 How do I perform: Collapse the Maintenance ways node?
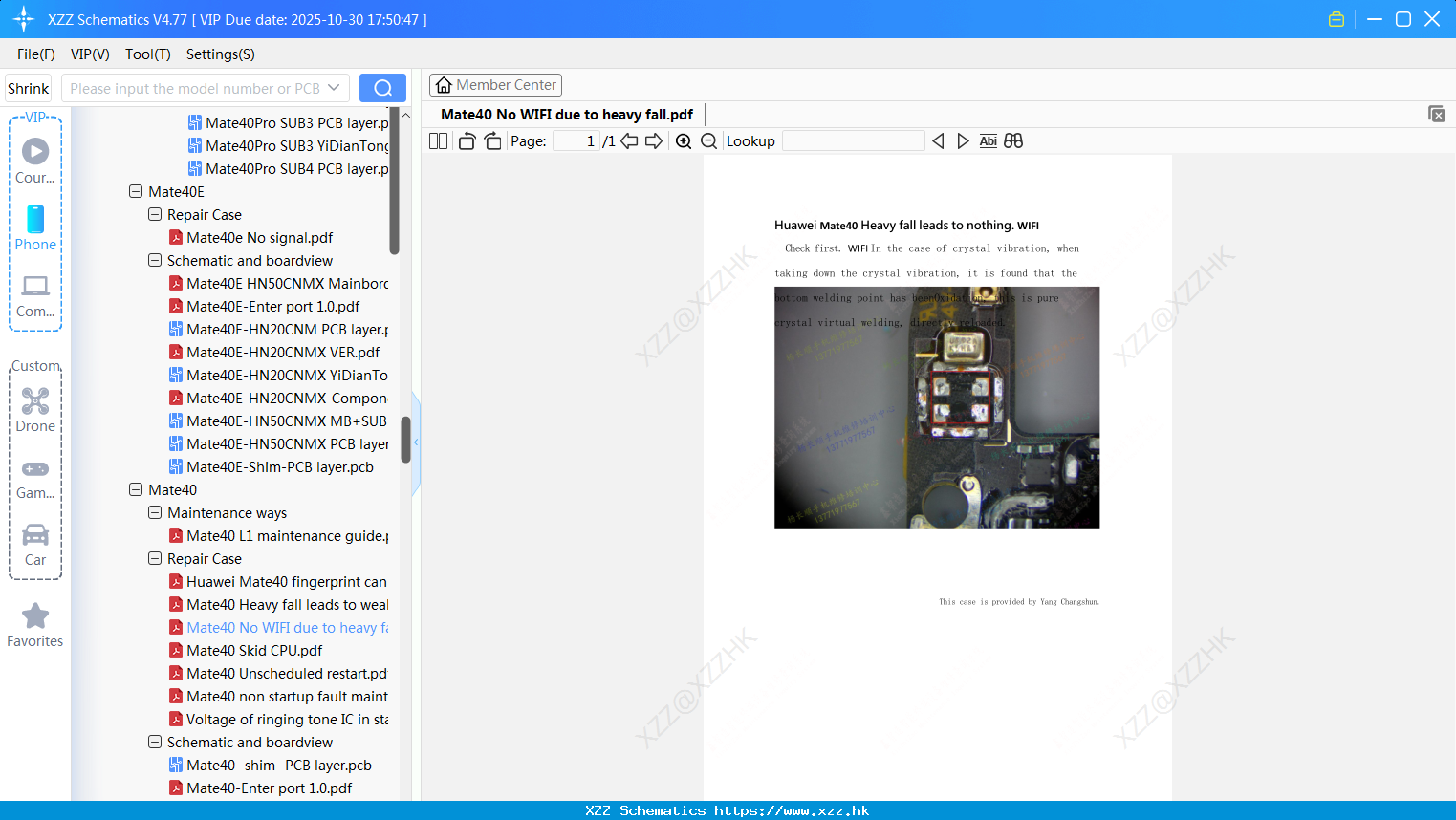pyautogui.click(x=155, y=512)
